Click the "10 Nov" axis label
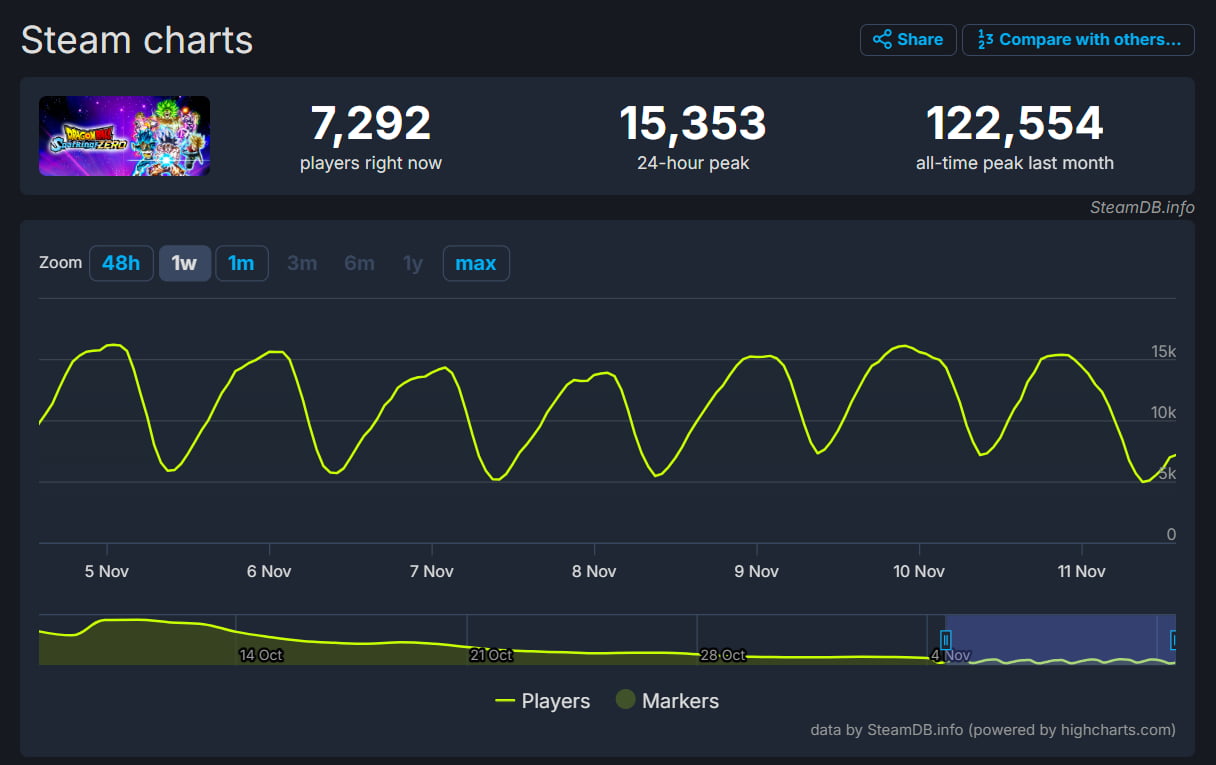 click(x=919, y=571)
